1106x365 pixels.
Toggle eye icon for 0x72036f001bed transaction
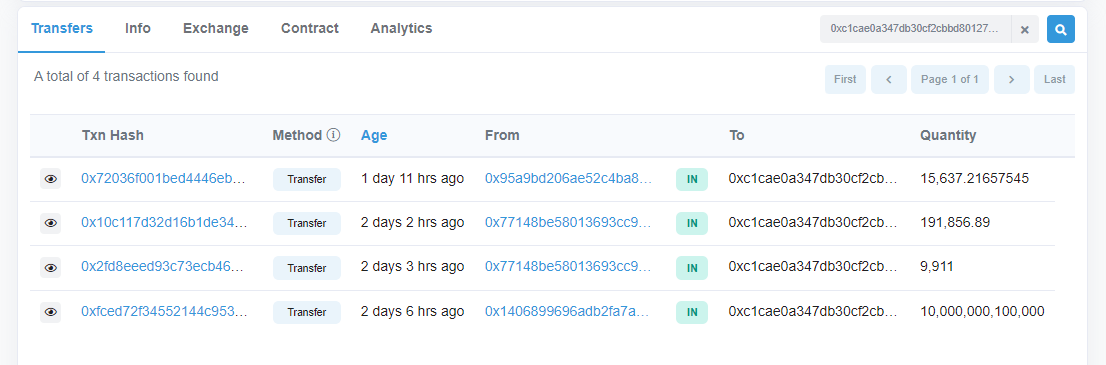(50, 179)
